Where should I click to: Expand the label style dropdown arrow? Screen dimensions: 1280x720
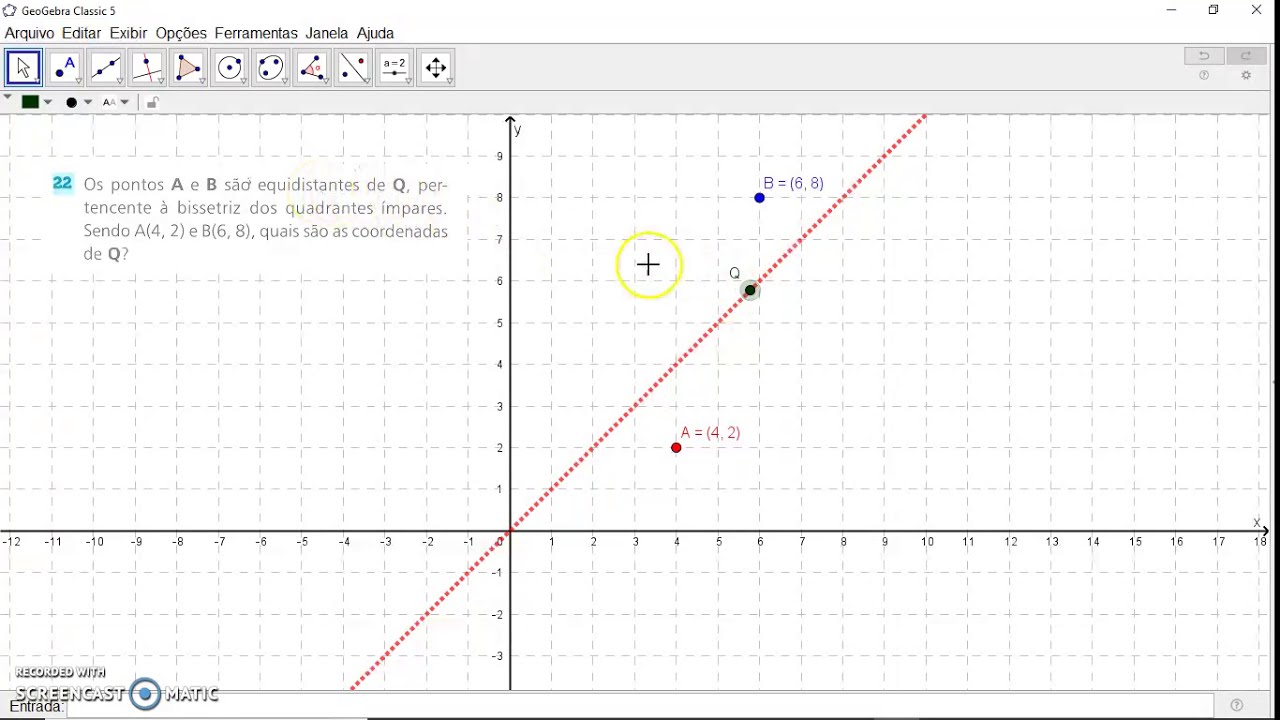pos(125,102)
